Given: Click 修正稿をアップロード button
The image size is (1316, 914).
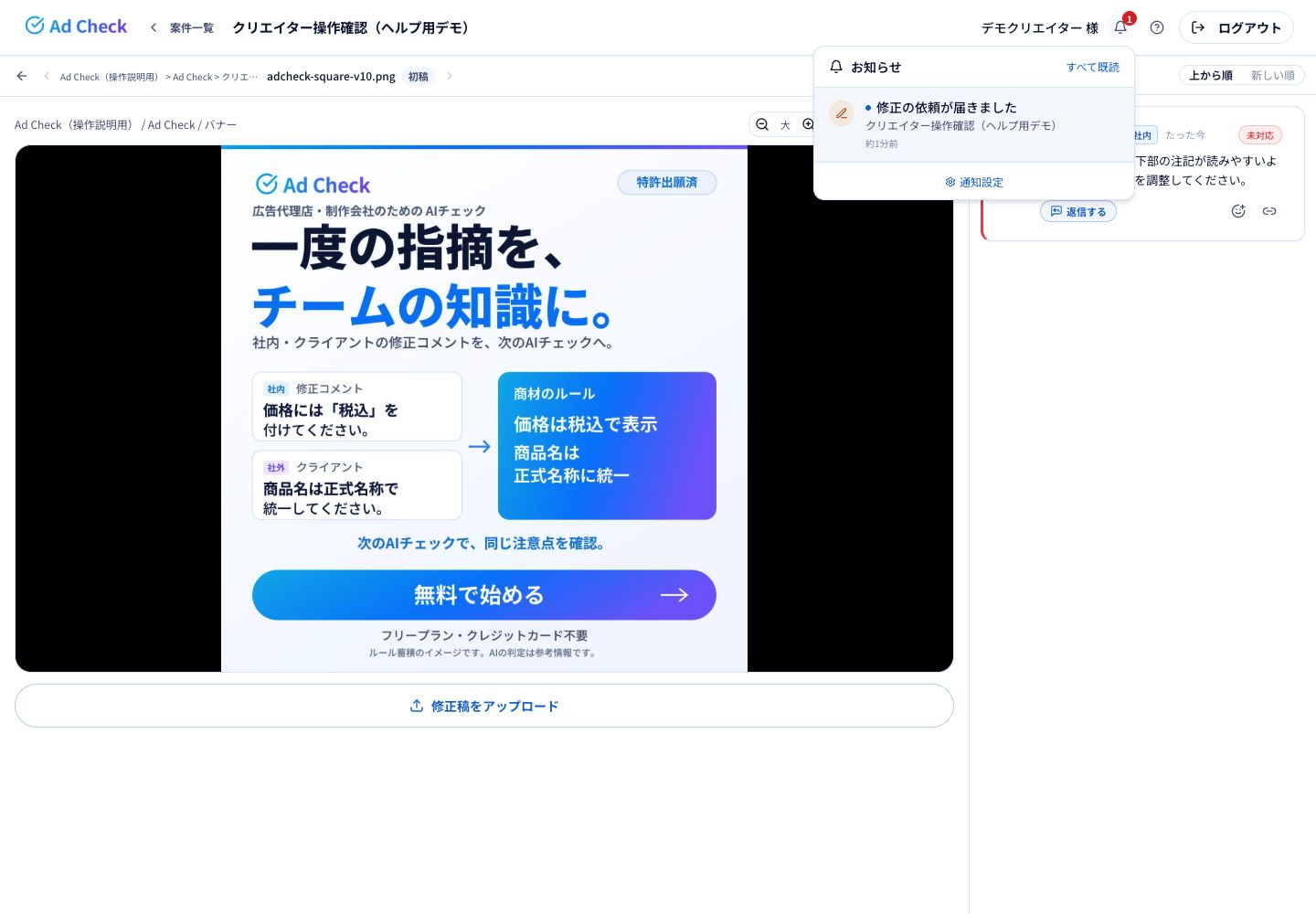Looking at the screenshot, I should (x=484, y=706).
